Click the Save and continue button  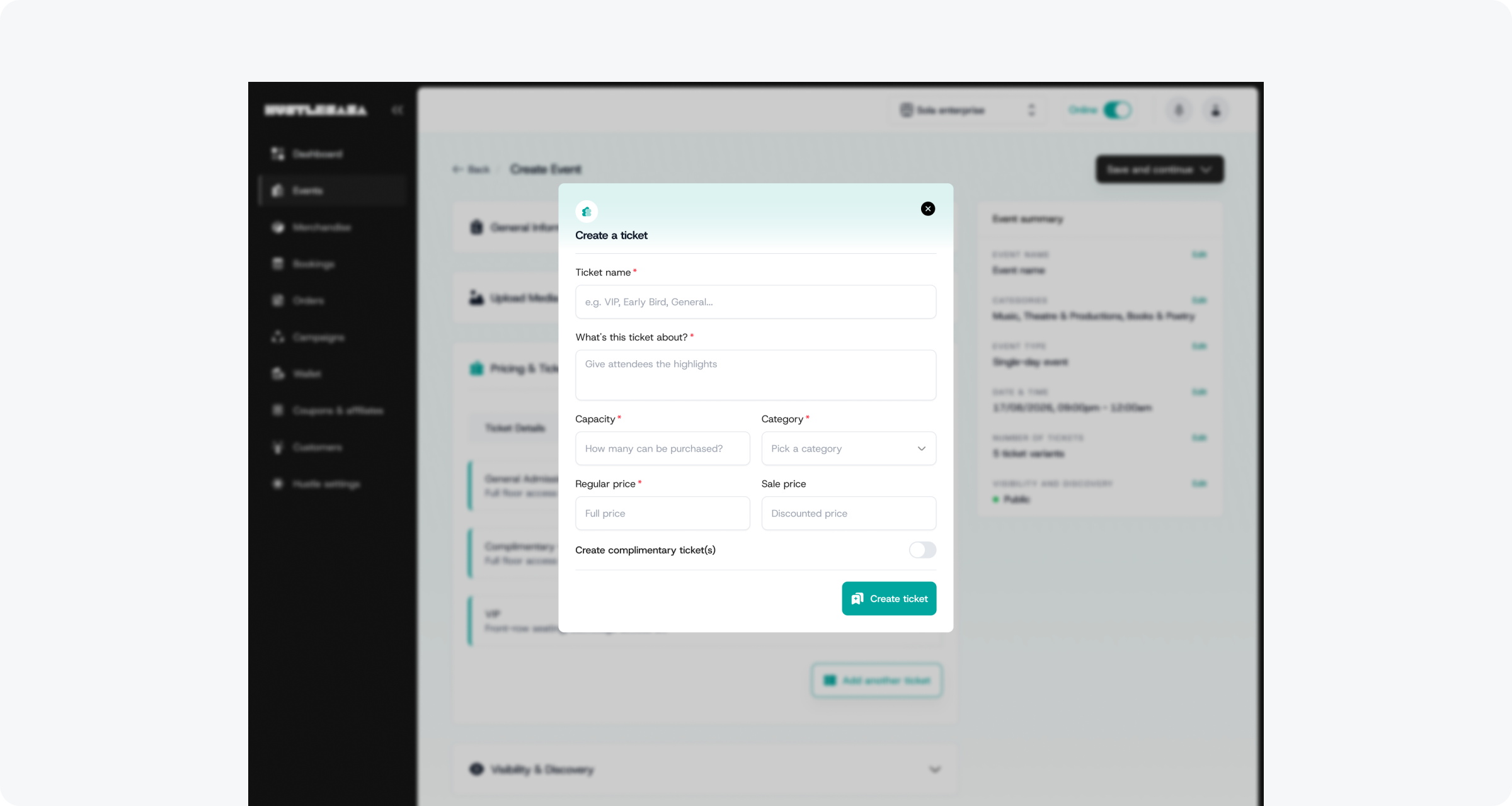click(1159, 169)
